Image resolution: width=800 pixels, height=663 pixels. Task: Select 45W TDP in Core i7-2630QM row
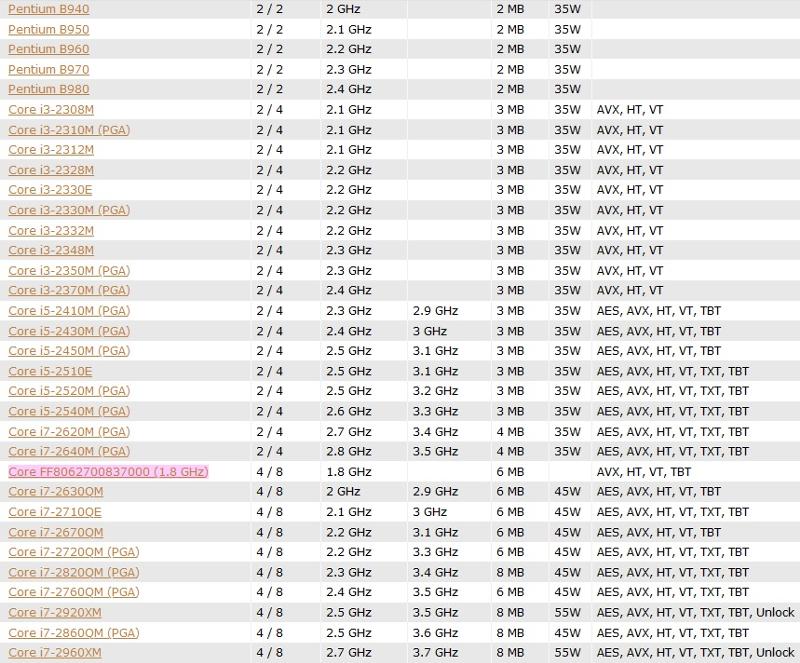[x=567, y=491]
